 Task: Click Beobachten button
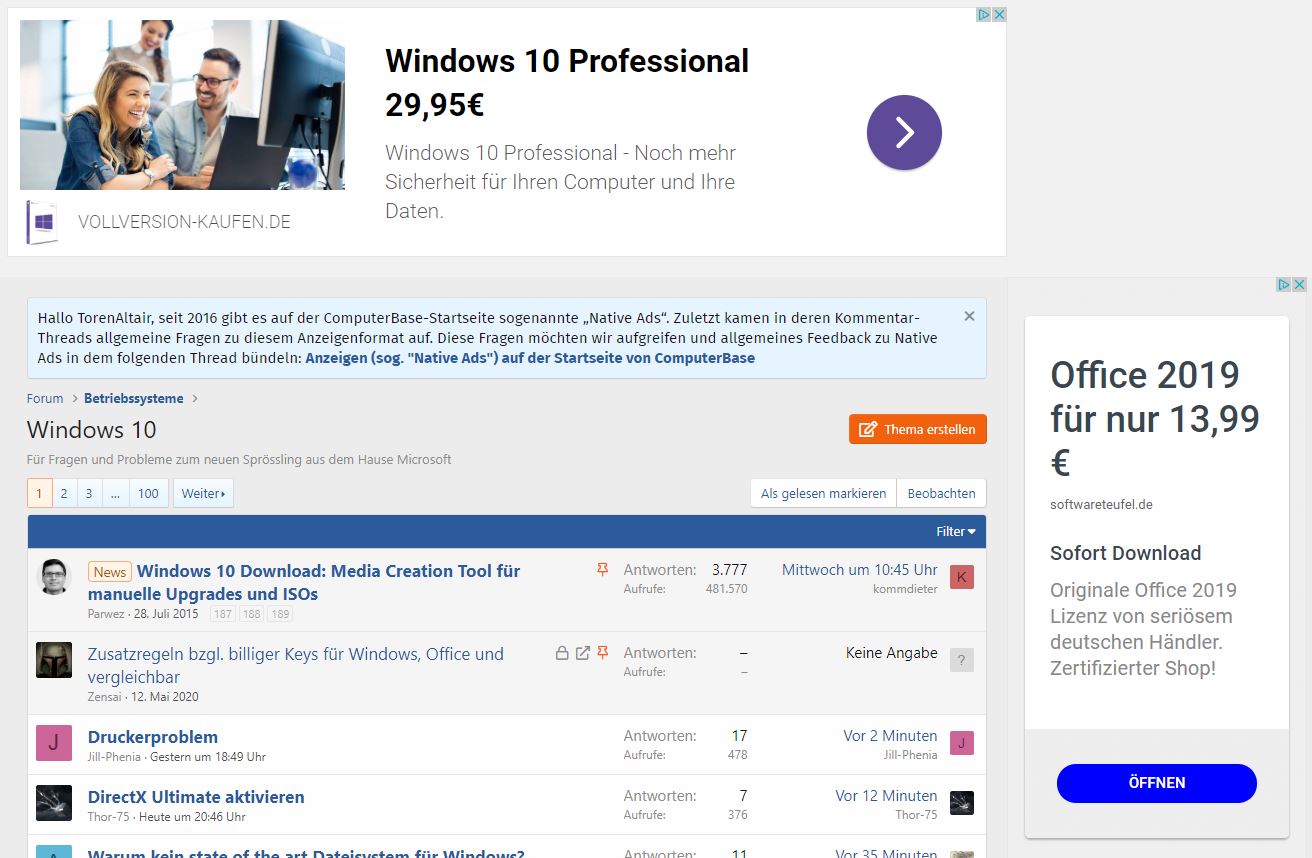pyautogui.click(x=942, y=493)
